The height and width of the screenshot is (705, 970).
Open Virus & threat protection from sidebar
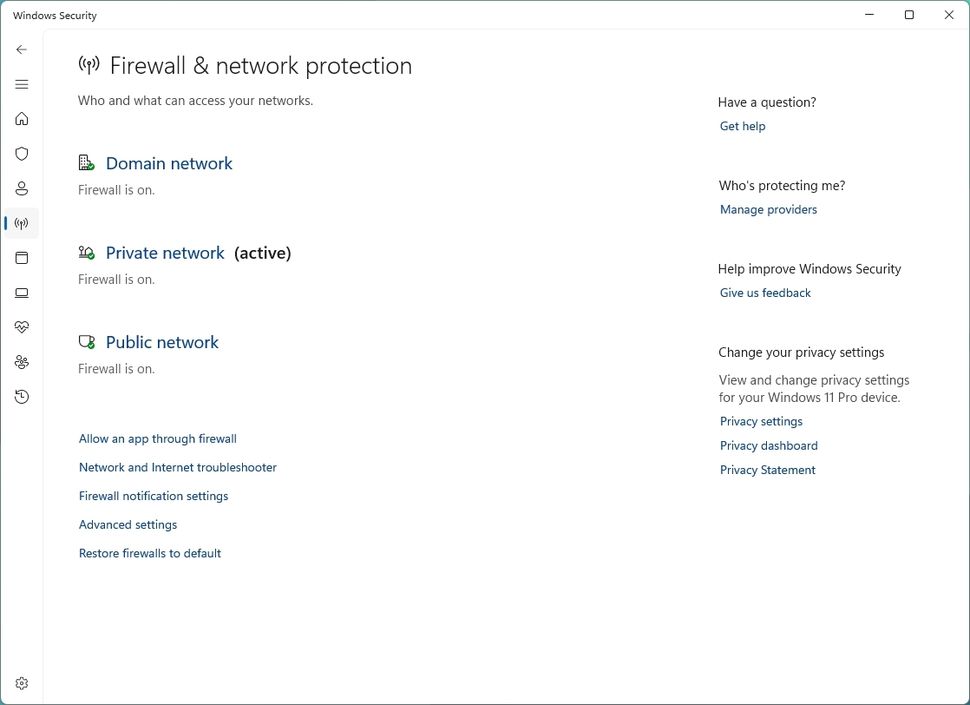click(21, 153)
